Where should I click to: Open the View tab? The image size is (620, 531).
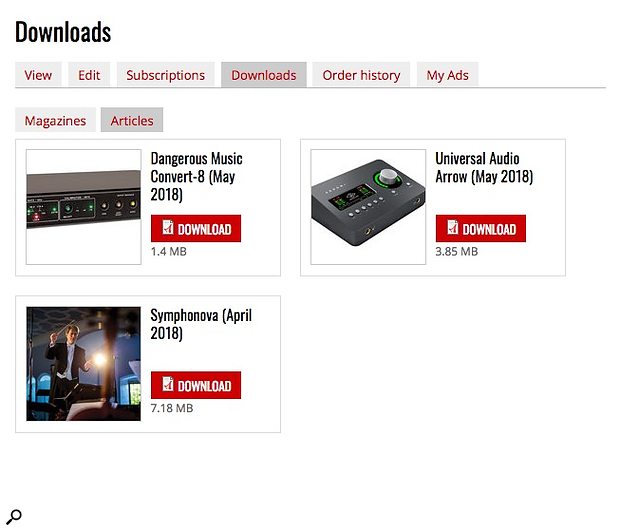click(x=38, y=75)
